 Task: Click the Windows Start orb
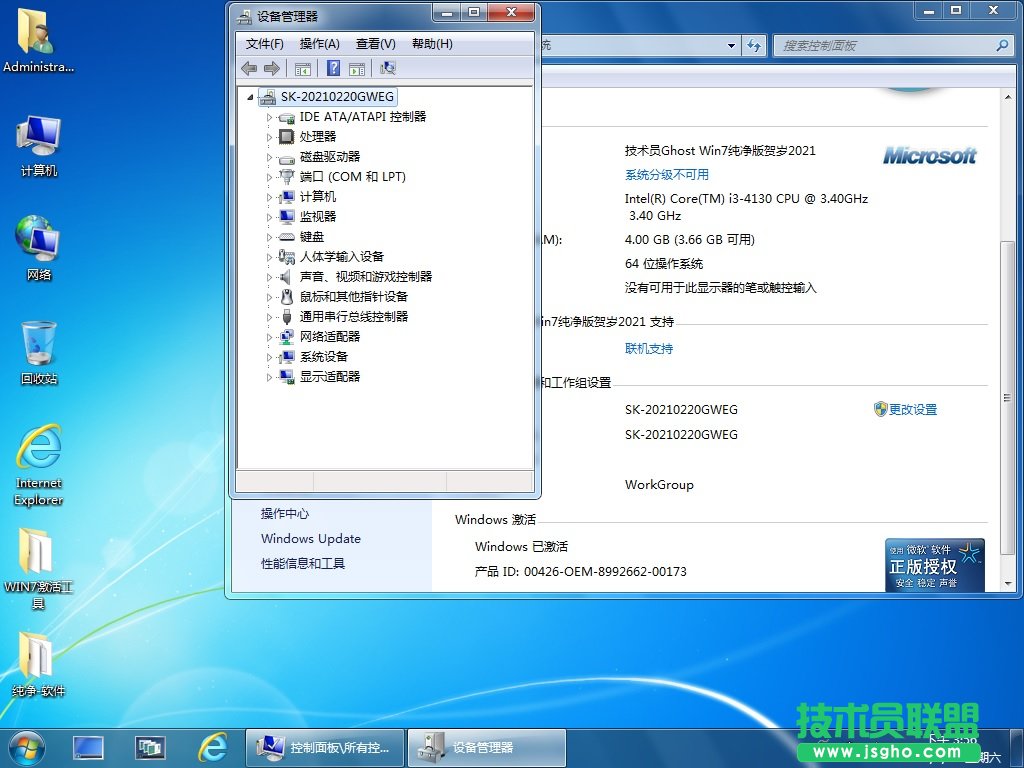[x=26, y=747]
